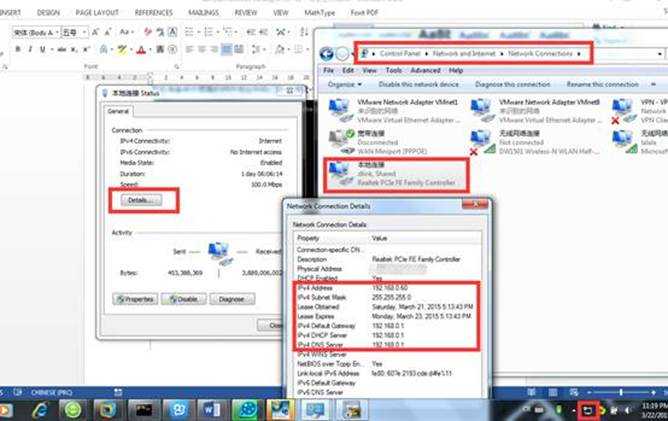This screenshot has height=421, width=668.
Task: Click the Text Effects icon
Action: pyautogui.click(x=104, y=50)
